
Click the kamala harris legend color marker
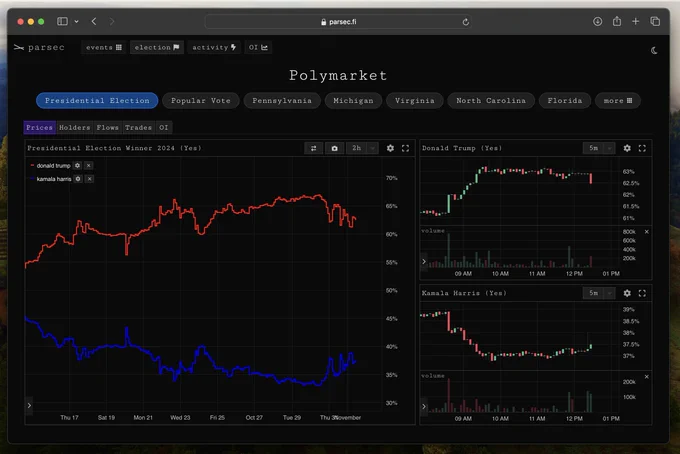(x=32, y=179)
